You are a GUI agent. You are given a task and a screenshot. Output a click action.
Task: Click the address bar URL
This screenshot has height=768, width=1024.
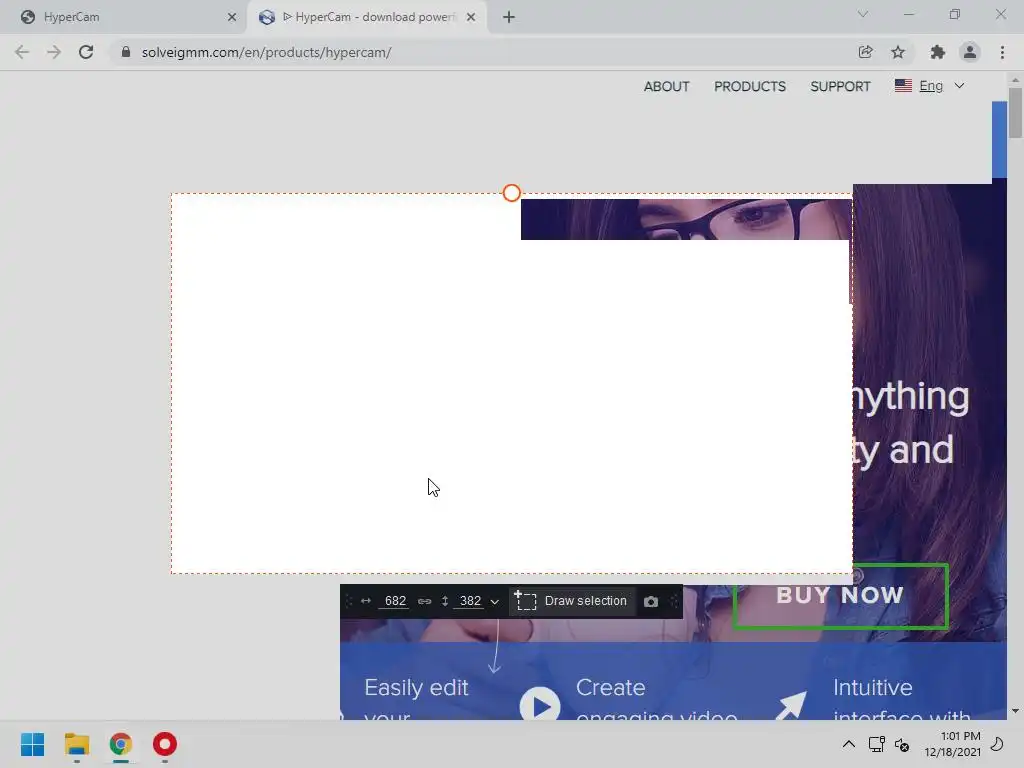[x=266, y=52]
